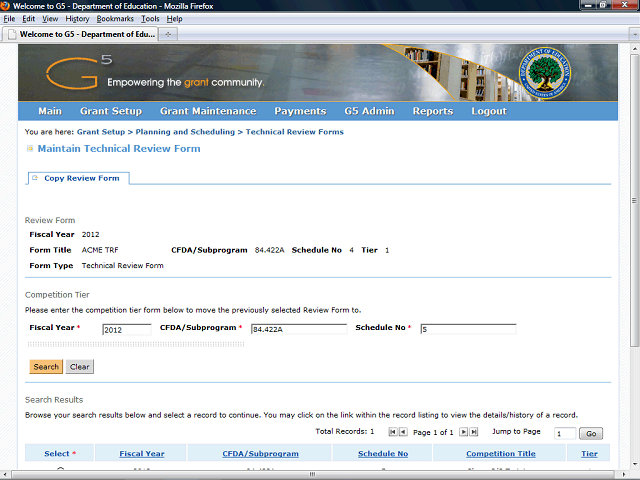Sort by Schedule No column header
Screen dimensions: 640x480
[383, 453]
